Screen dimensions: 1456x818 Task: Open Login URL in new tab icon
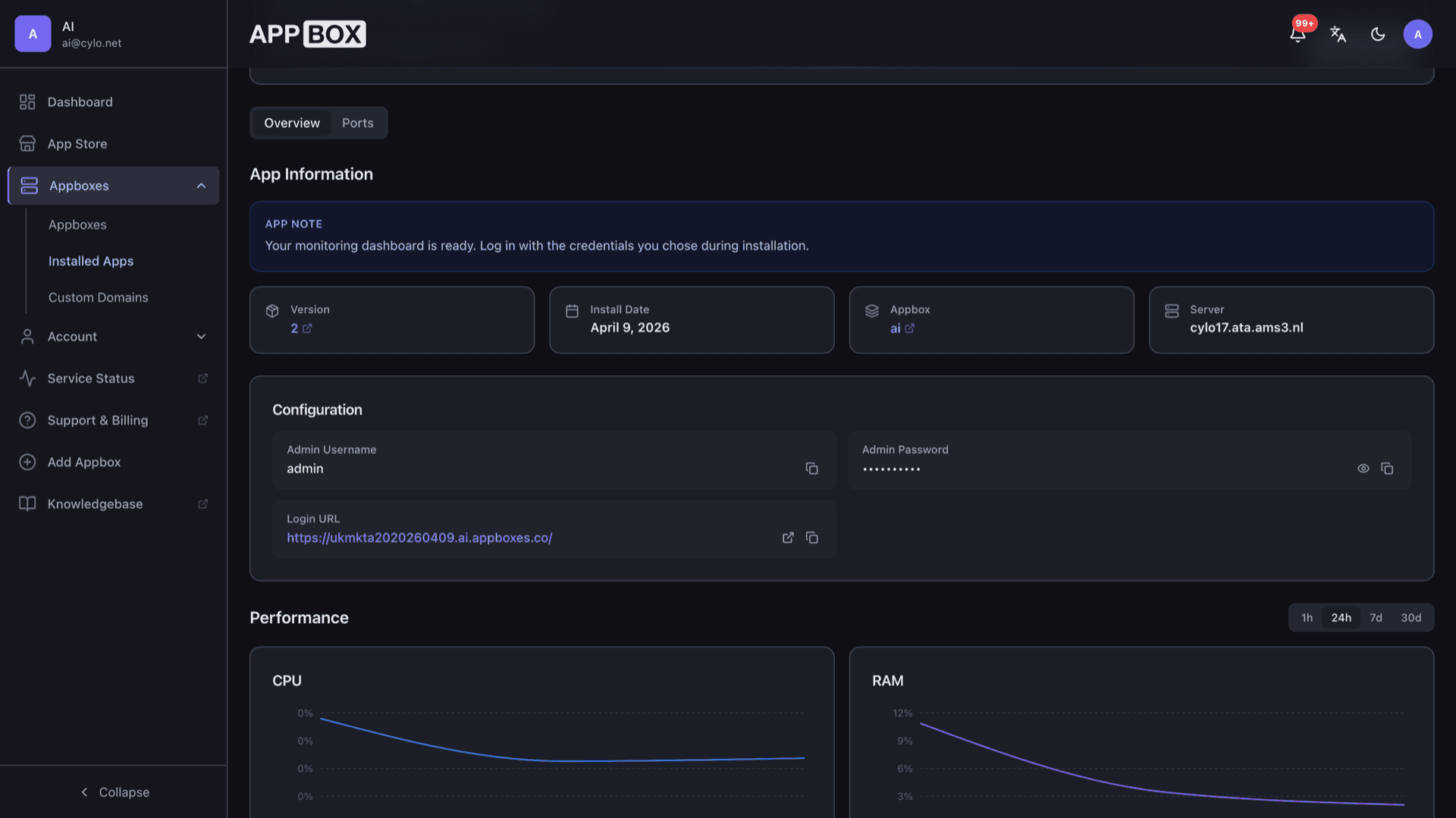(788, 537)
